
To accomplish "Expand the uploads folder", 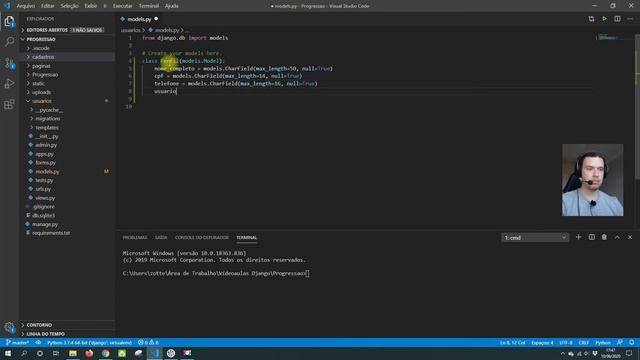I will pyautogui.click(x=42, y=92).
